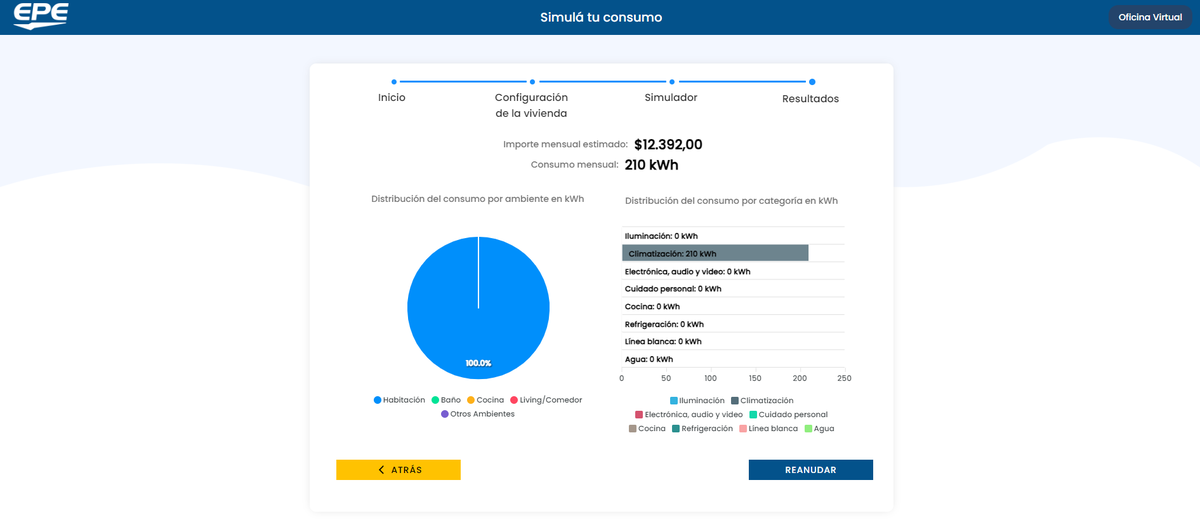
Task: Open the Oficina Virtual link
Action: click(x=1149, y=17)
